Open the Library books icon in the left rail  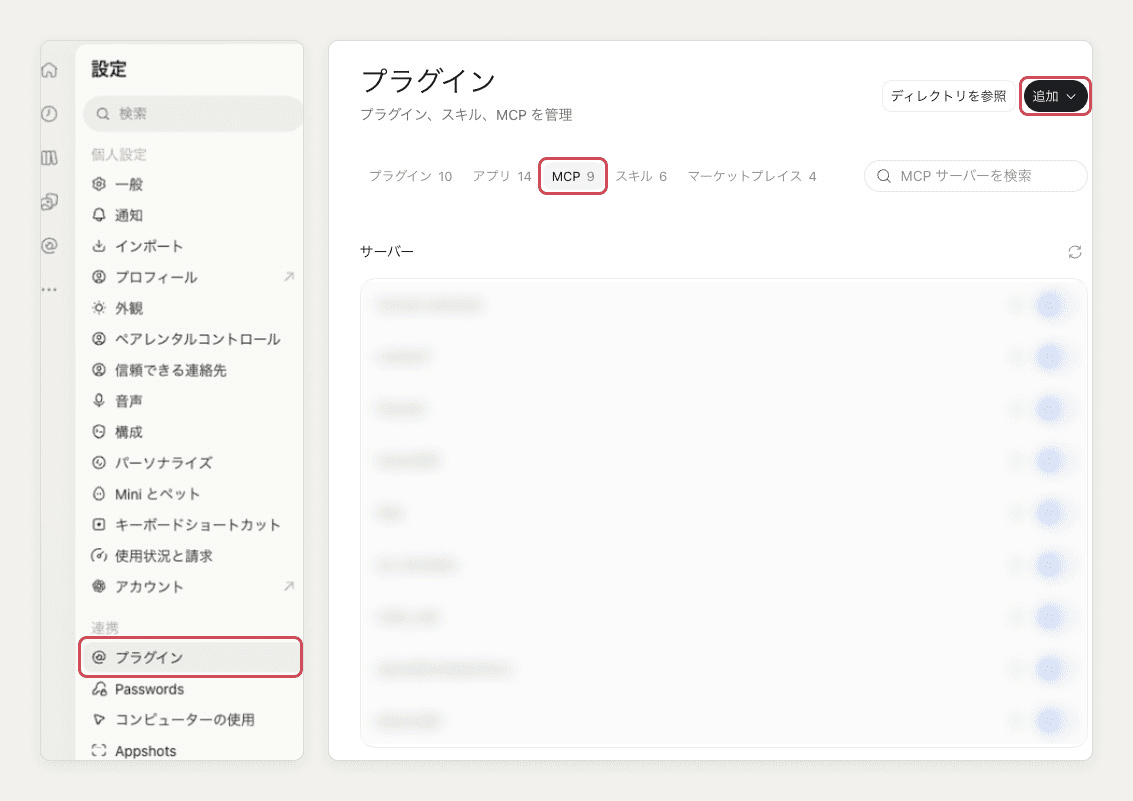pos(49,157)
